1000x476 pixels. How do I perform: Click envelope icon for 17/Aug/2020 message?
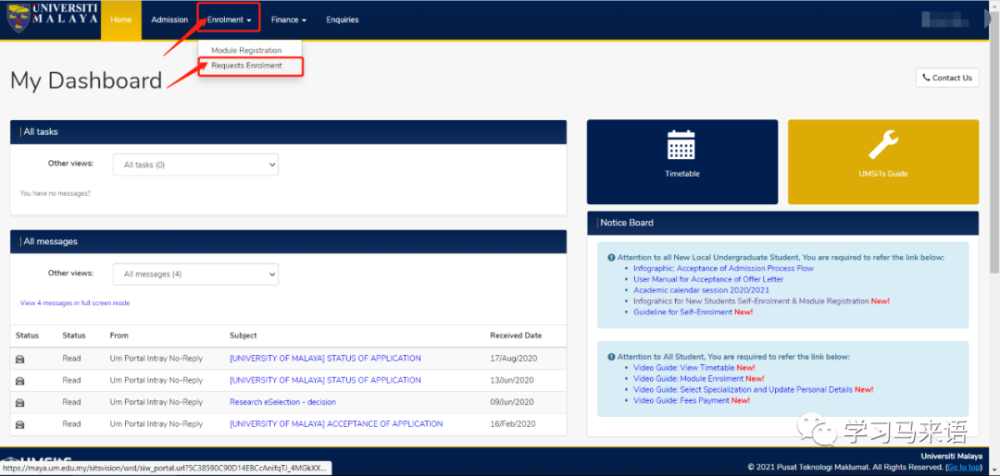click(x=20, y=358)
